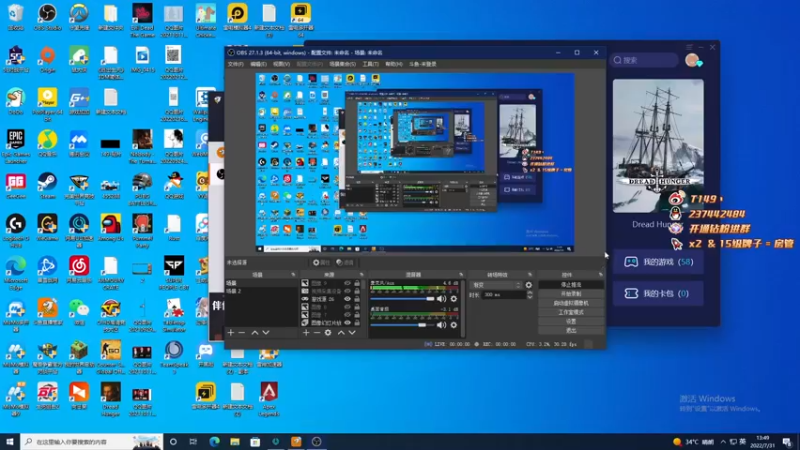Remove the selected scene with the minus icon
Screen dimensions: 800x450
click(x=242, y=333)
